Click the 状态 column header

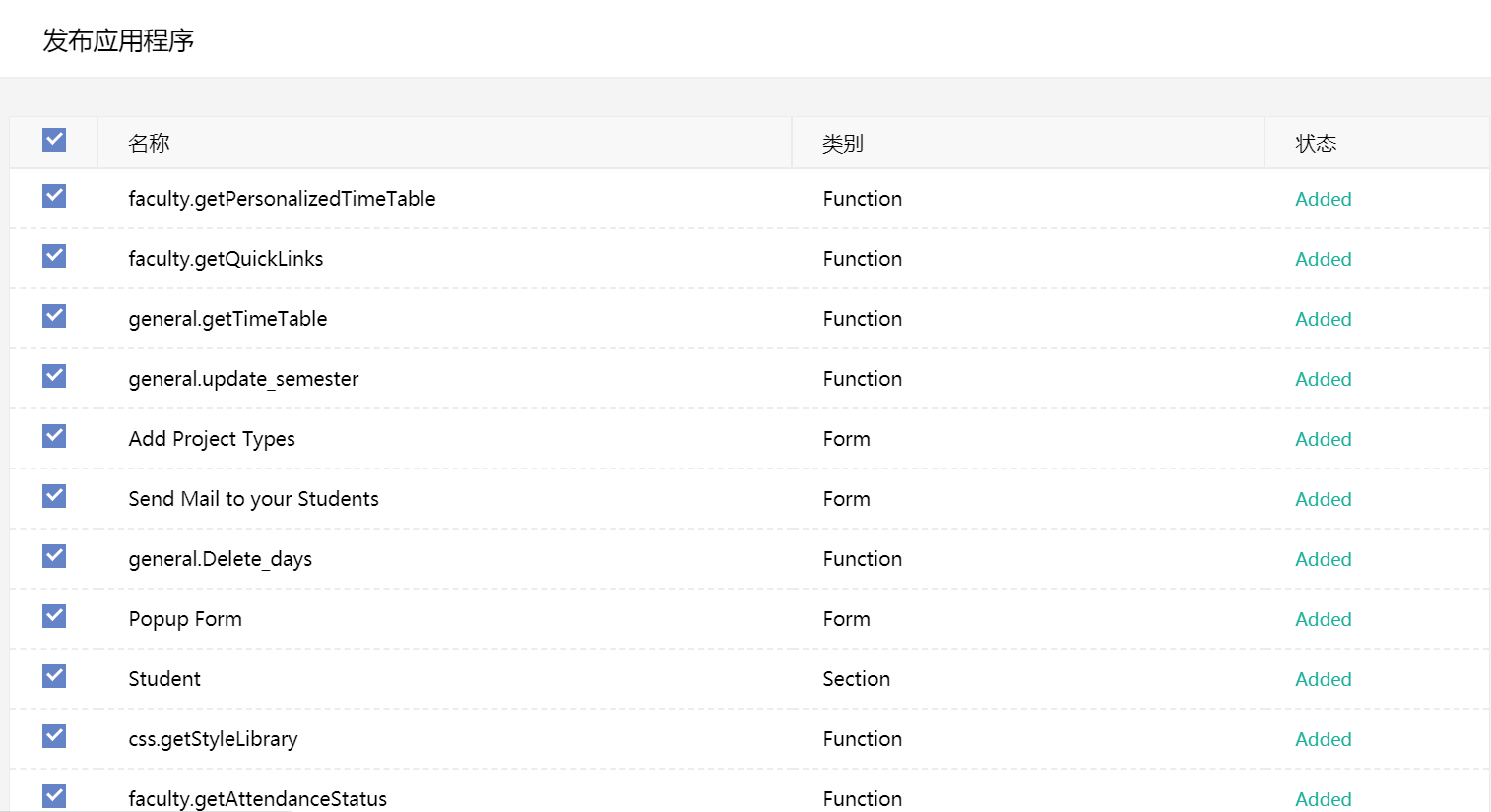pos(1316,144)
